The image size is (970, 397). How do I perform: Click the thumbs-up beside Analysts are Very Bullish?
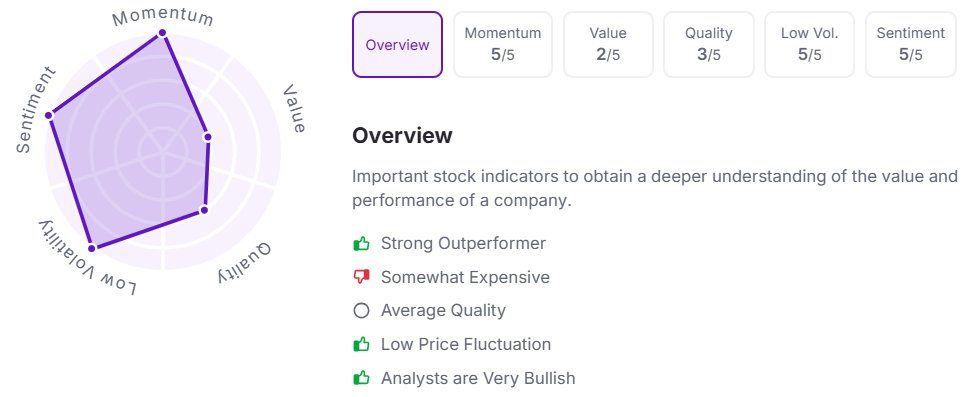tap(361, 377)
